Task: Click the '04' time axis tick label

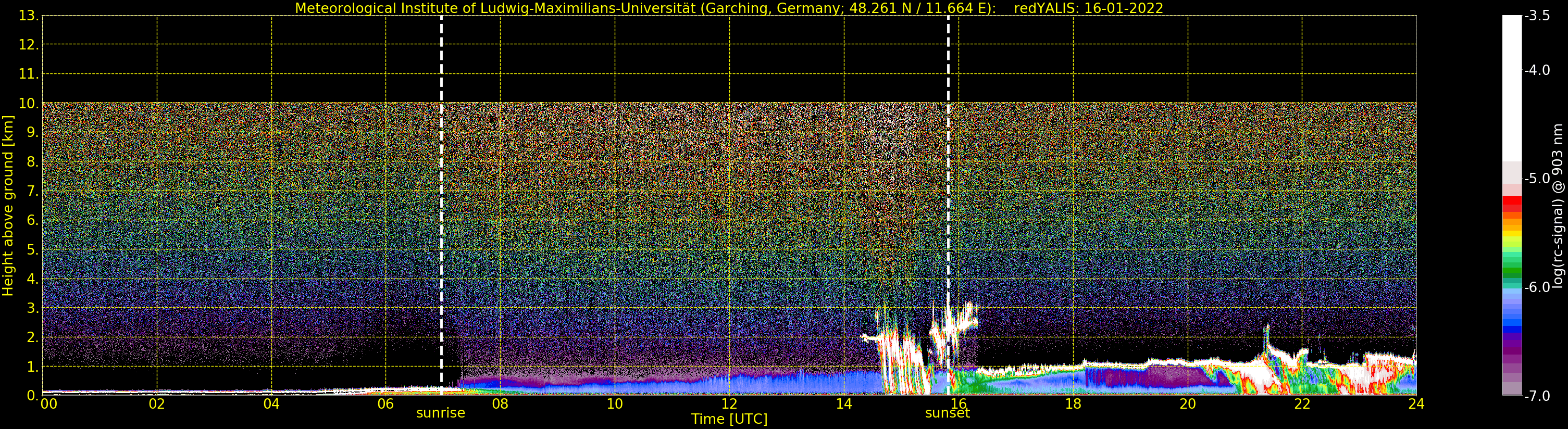Action: [x=271, y=404]
